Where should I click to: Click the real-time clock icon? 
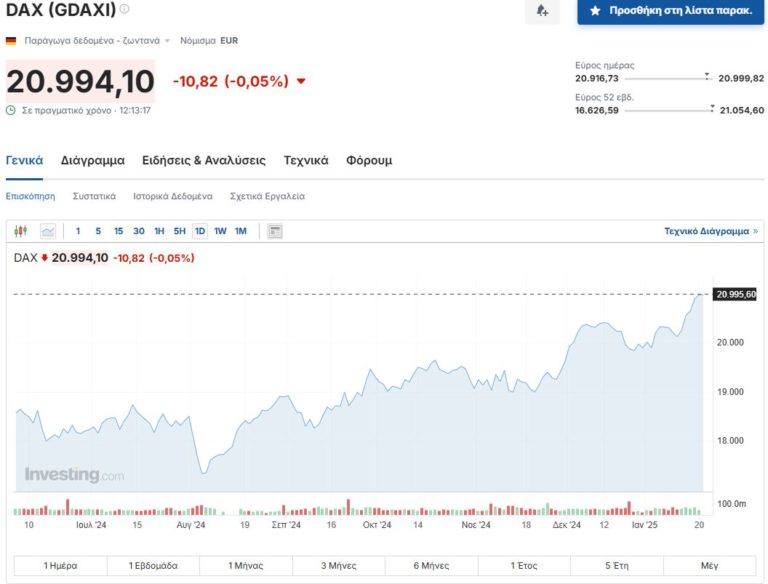point(11,110)
